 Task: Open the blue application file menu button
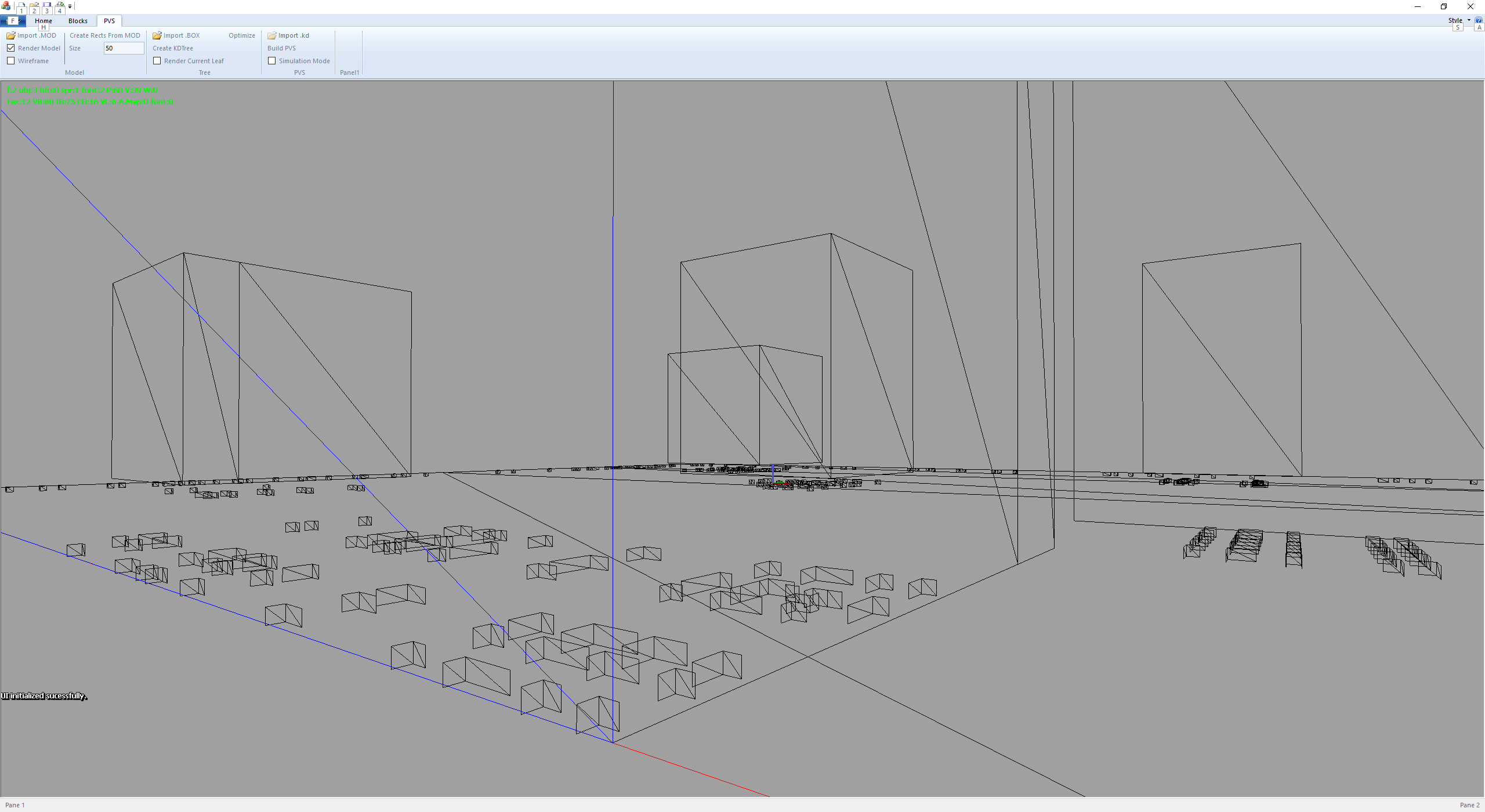(12, 21)
